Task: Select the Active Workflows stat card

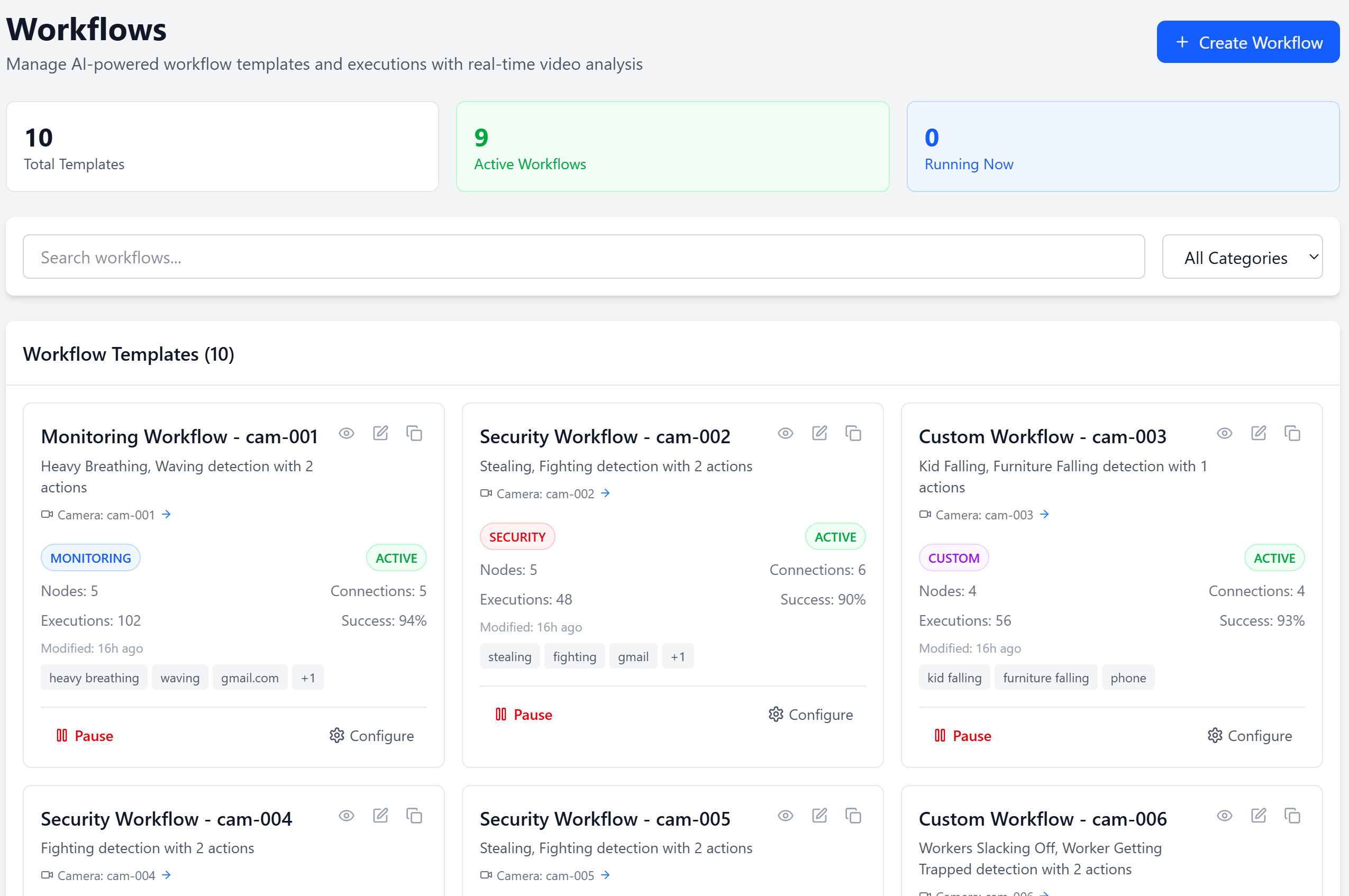Action: (x=672, y=147)
